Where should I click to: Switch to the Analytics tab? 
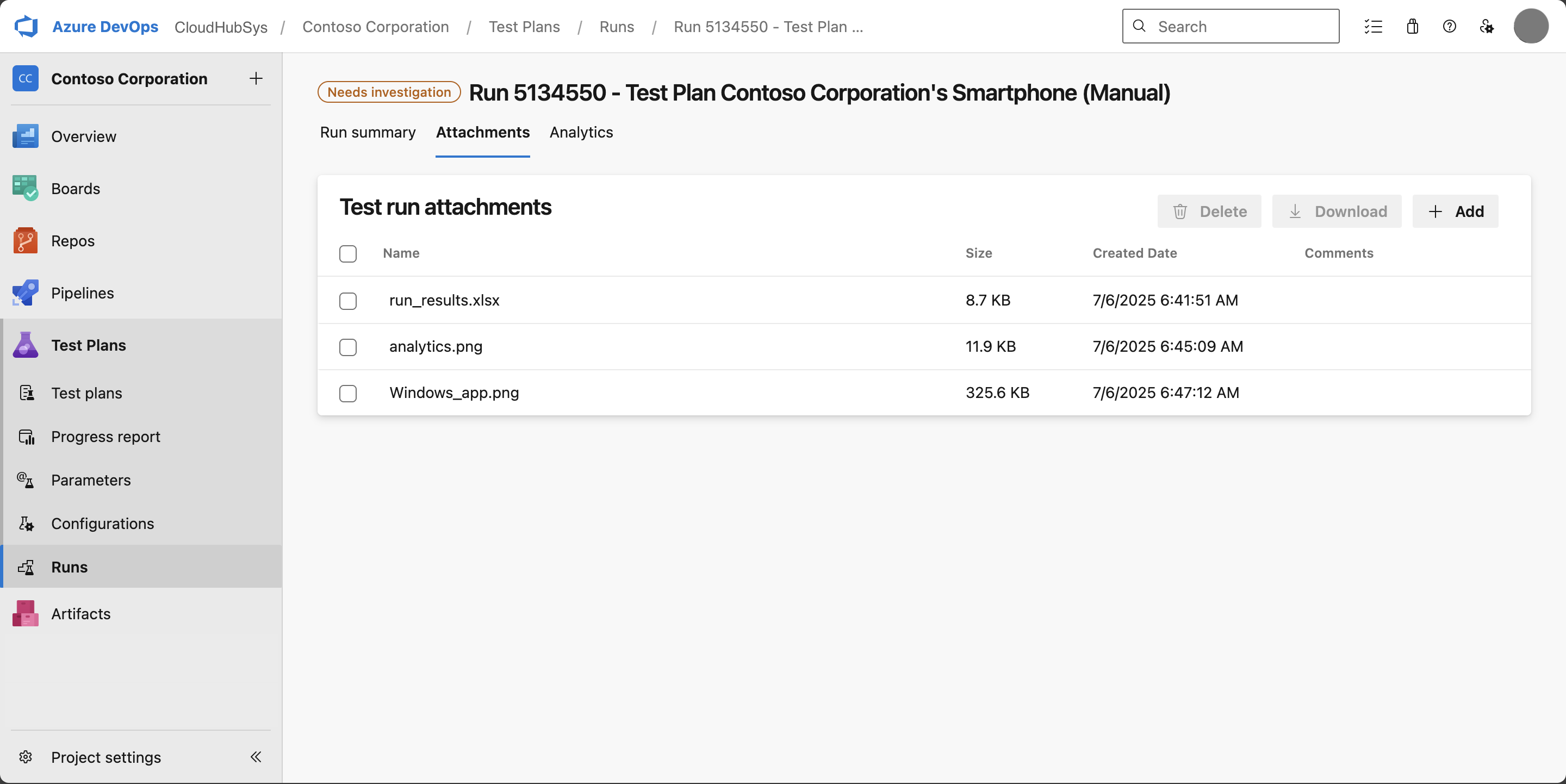point(581,133)
